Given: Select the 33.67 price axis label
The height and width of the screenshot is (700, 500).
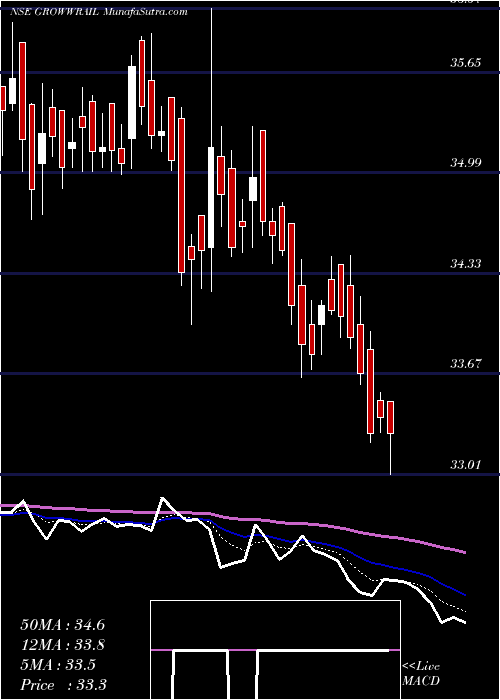Looking at the screenshot, I should pos(465,364).
